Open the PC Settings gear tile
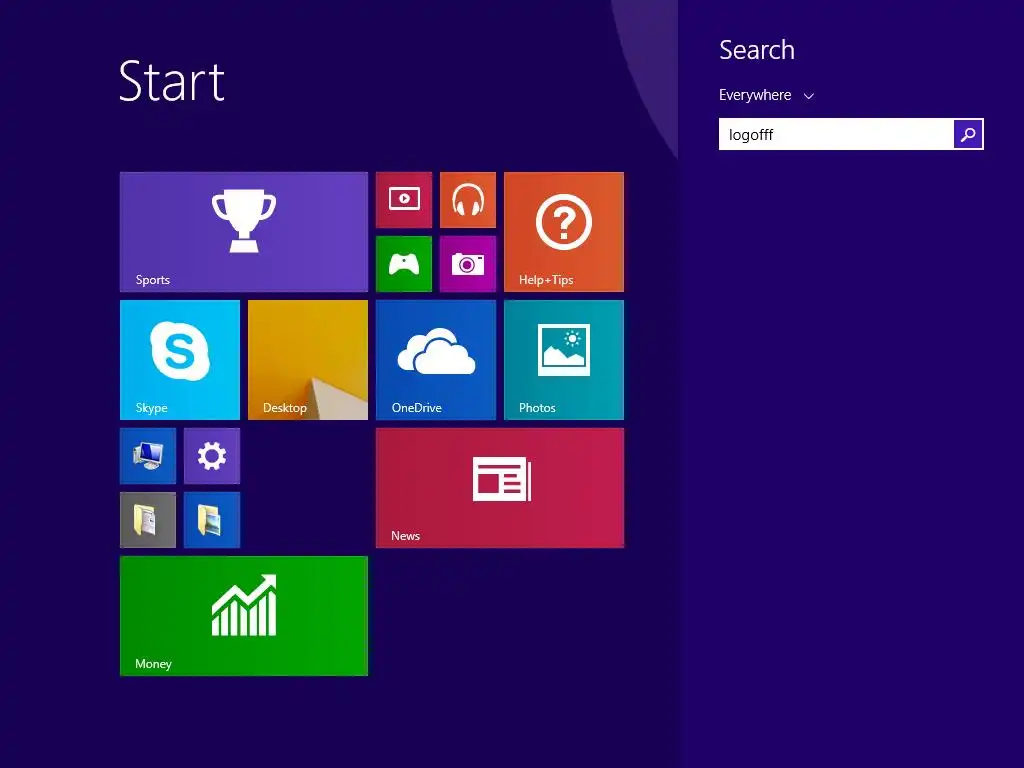This screenshot has width=1024, height=768. click(212, 456)
